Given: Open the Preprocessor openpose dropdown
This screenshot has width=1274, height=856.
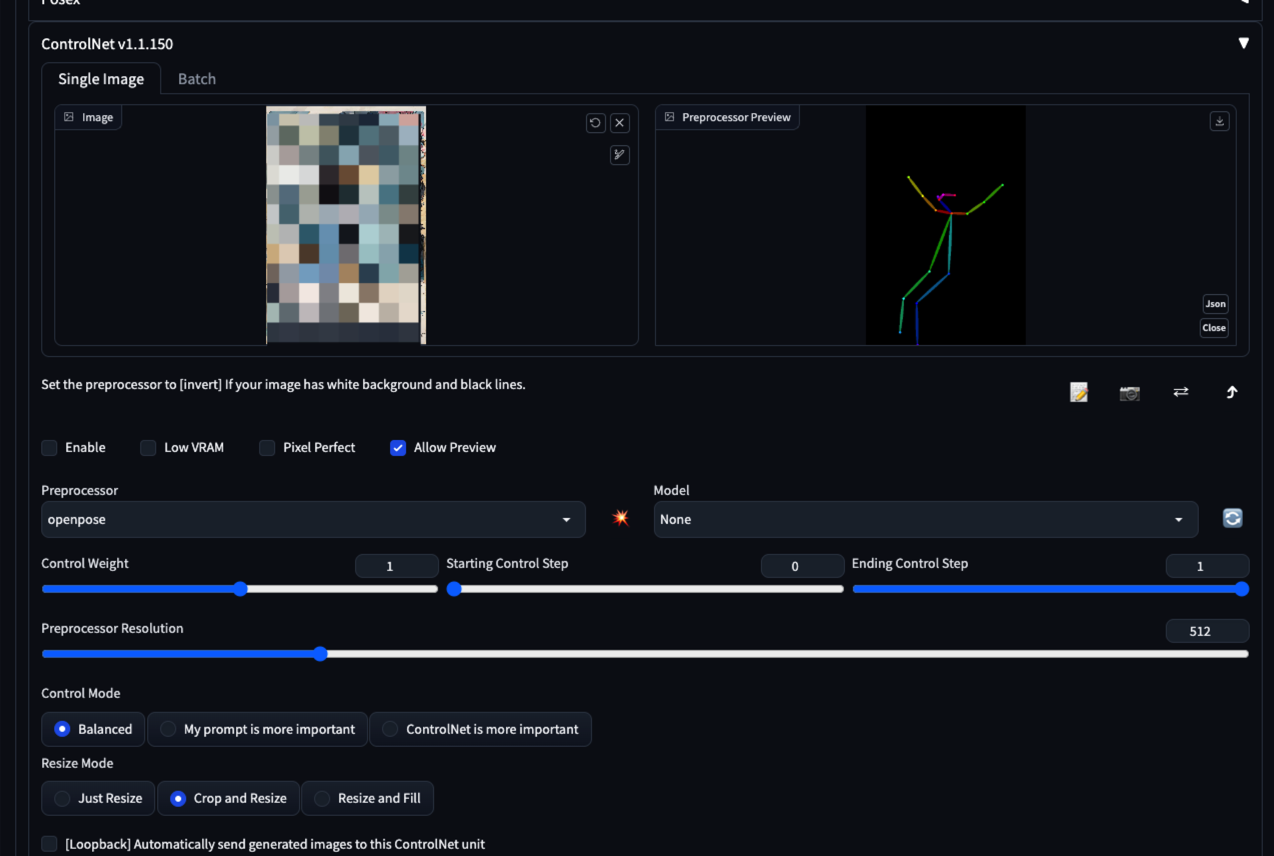Looking at the screenshot, I should 313,520.
